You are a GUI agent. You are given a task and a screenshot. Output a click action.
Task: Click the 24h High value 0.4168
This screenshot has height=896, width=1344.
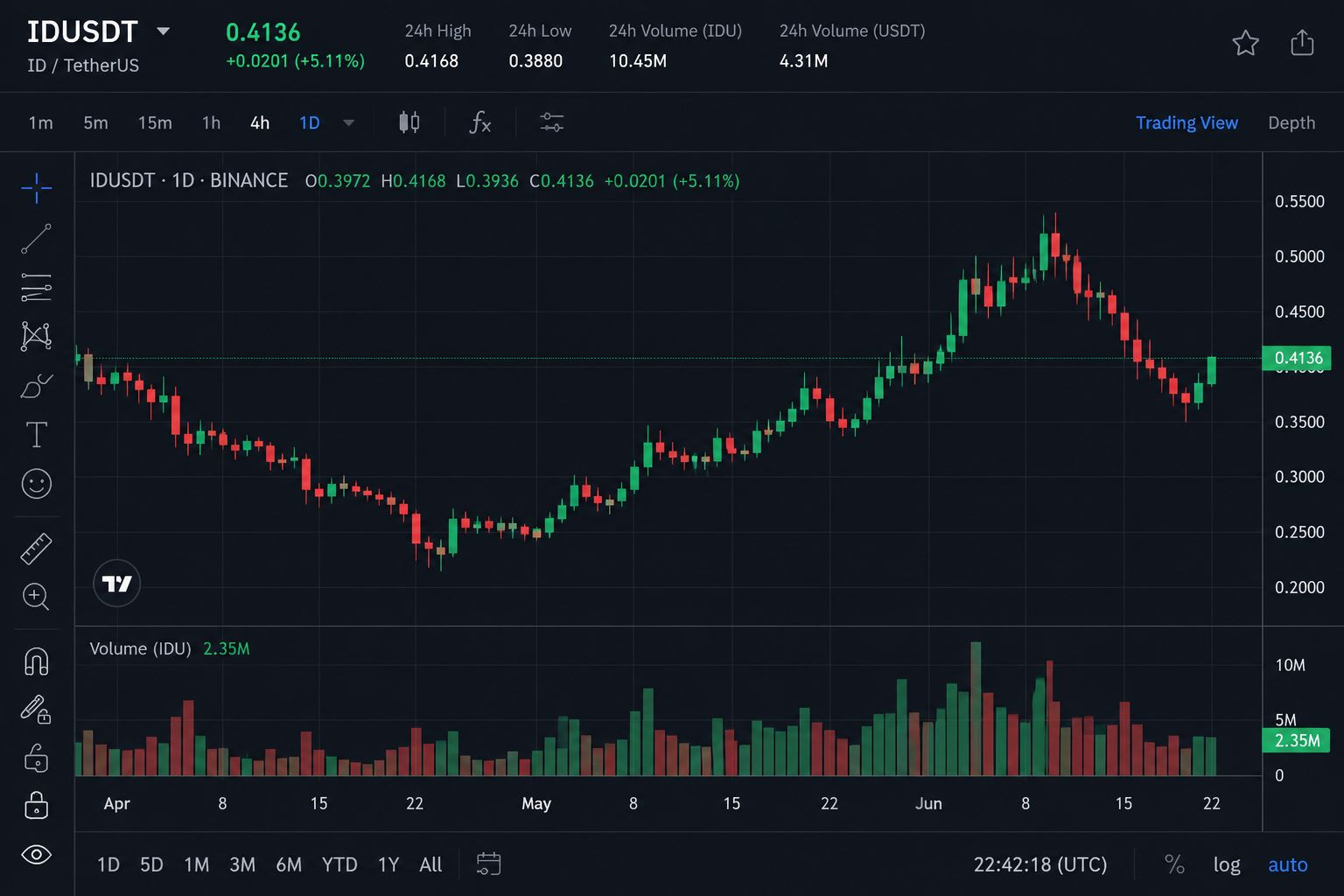coord(431,61)
